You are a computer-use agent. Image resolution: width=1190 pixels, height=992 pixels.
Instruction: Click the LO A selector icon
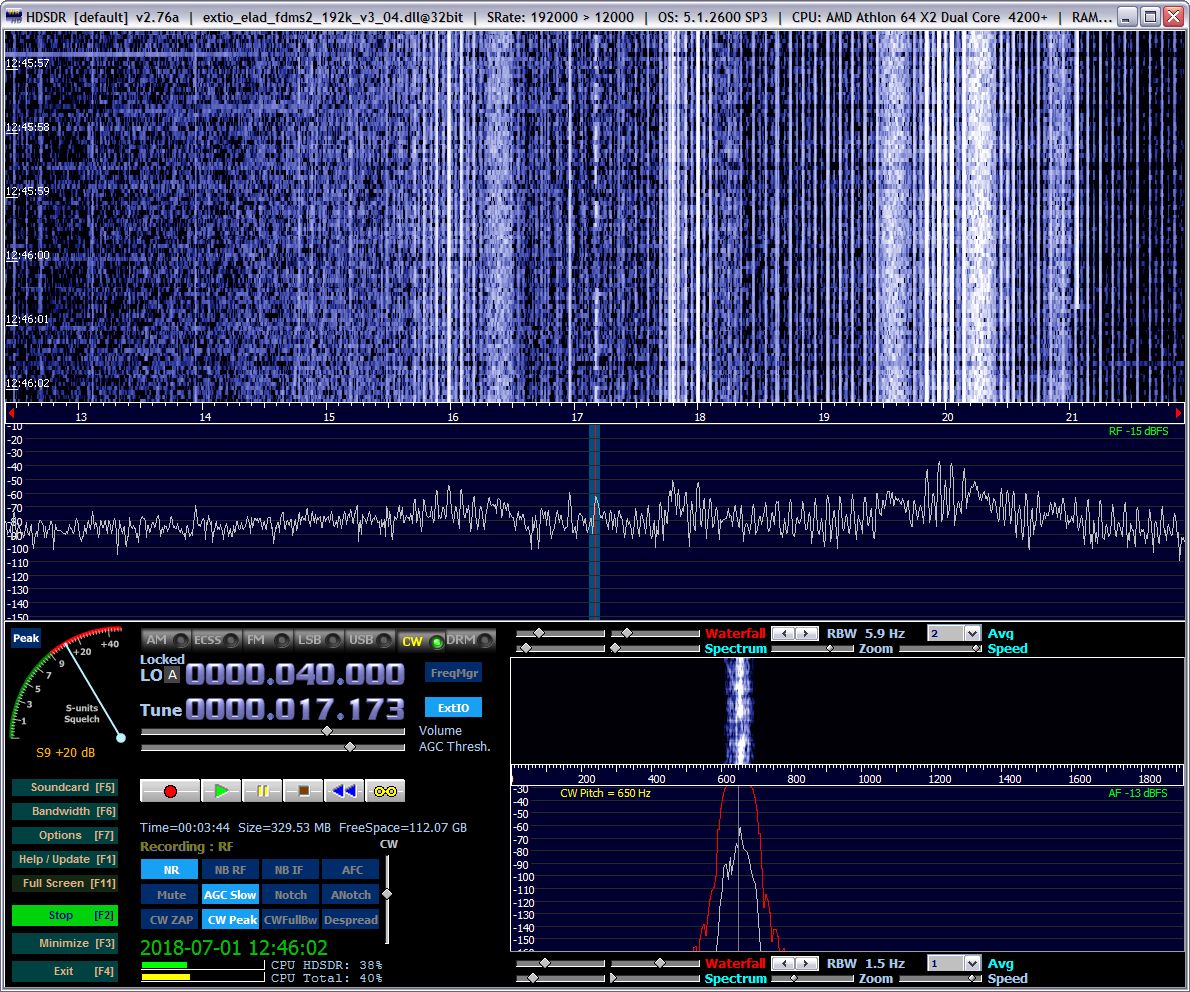point(172,676)
